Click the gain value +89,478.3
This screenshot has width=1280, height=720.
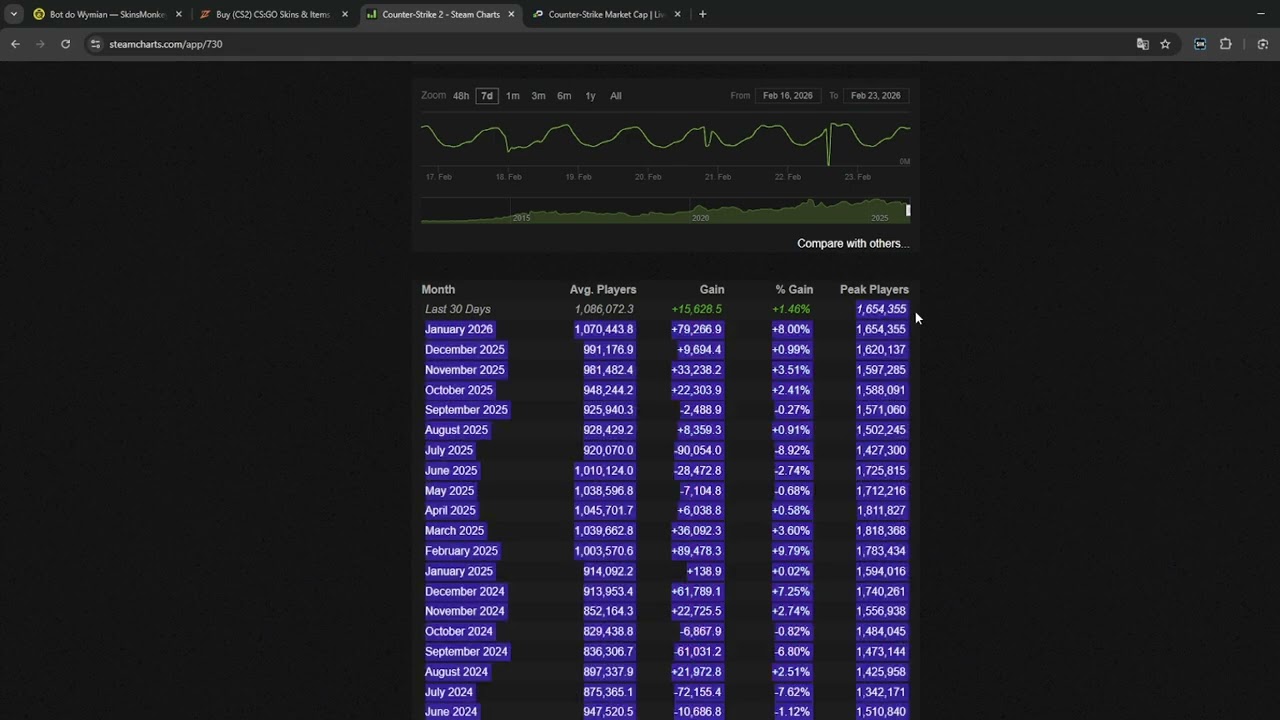click(x=697, y=551)
